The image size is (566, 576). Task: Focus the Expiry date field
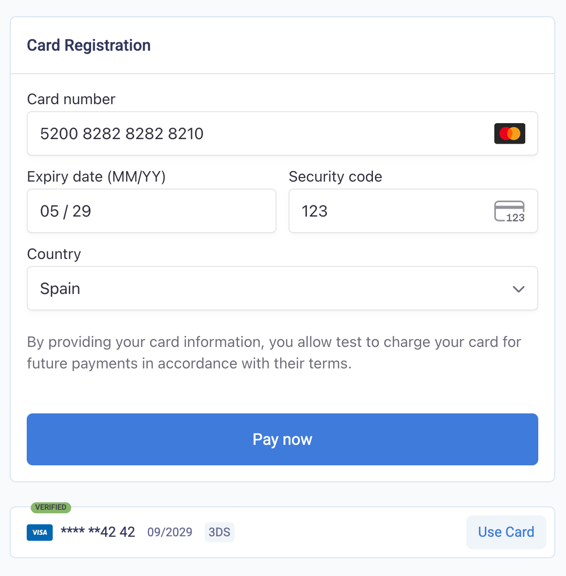coord(151,211)
